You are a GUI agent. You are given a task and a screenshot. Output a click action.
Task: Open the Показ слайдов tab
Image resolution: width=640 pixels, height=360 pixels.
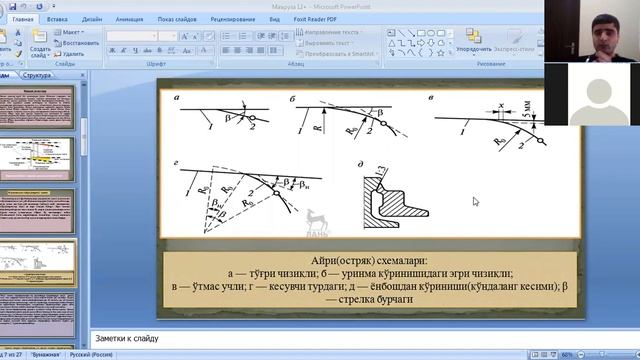[177, 19]
